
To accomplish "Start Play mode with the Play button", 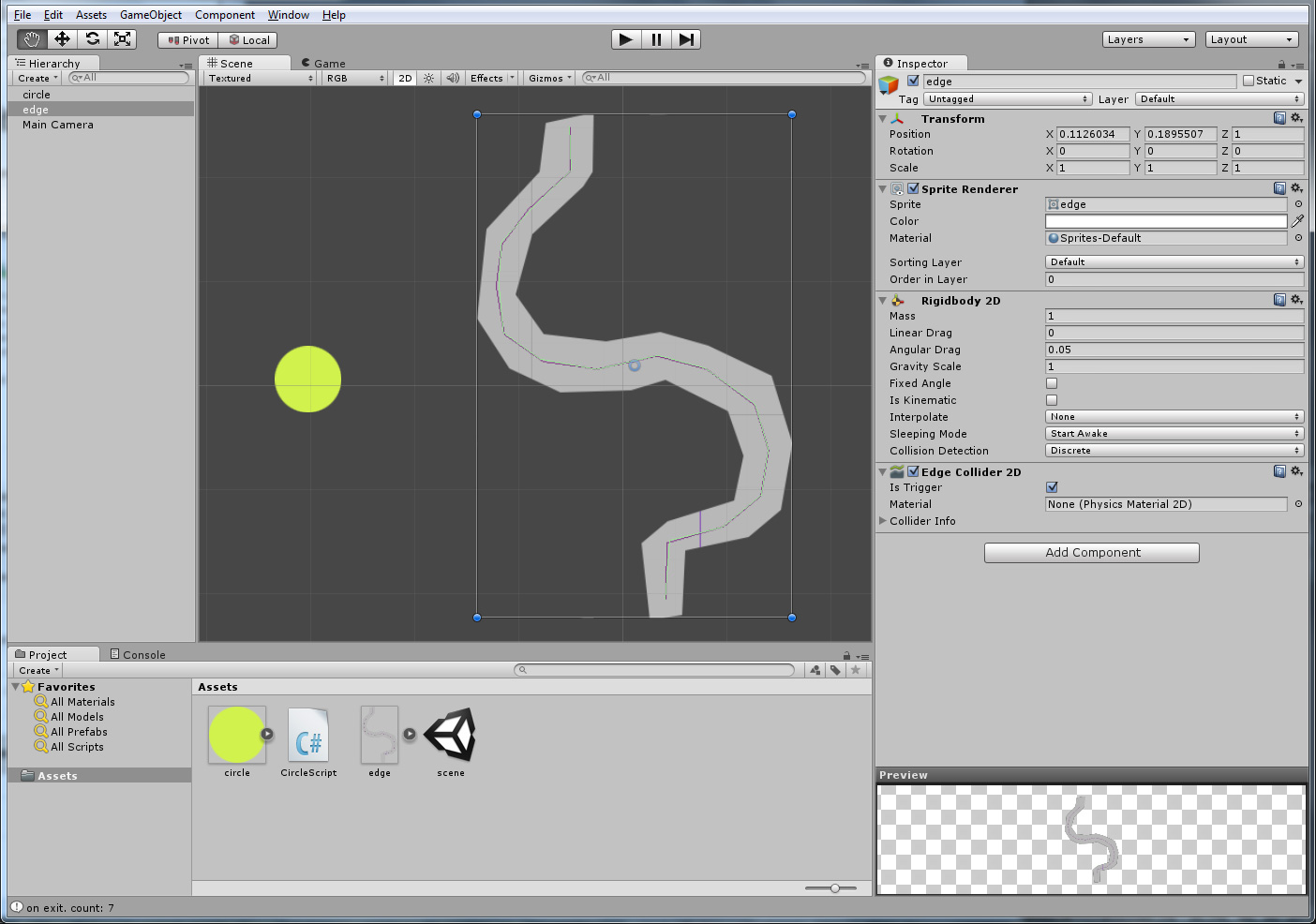I will (626, 39).
